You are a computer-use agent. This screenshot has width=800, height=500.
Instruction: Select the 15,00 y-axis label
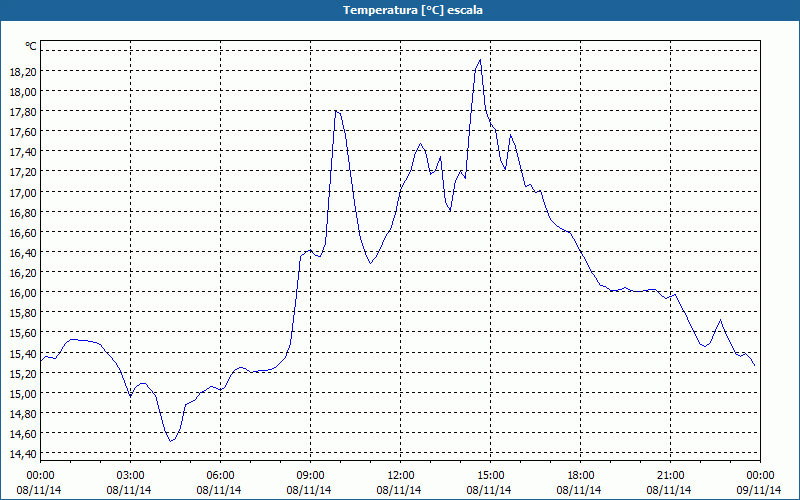tap(23, 394)
